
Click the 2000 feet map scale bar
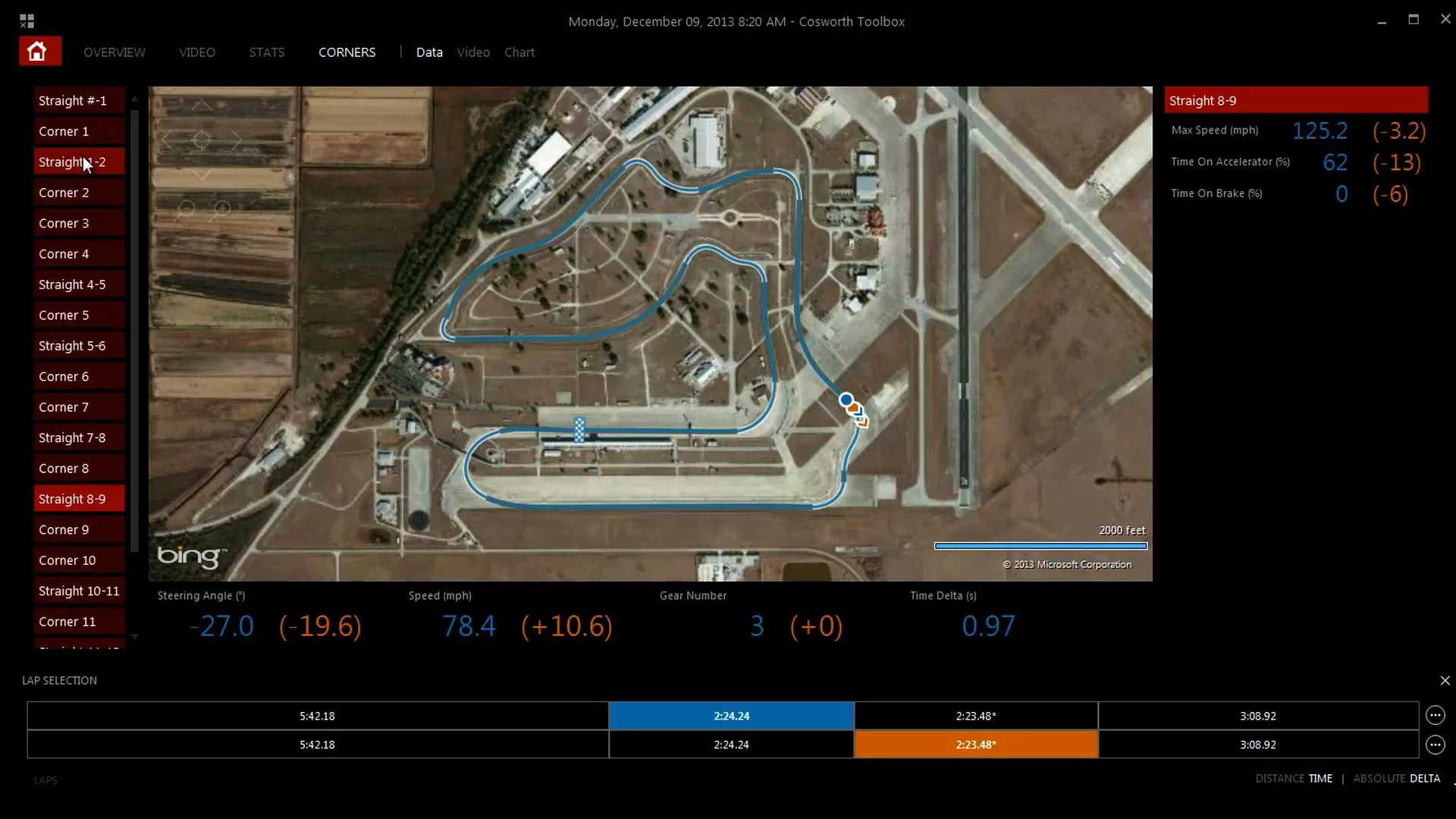click(1040, 545)
